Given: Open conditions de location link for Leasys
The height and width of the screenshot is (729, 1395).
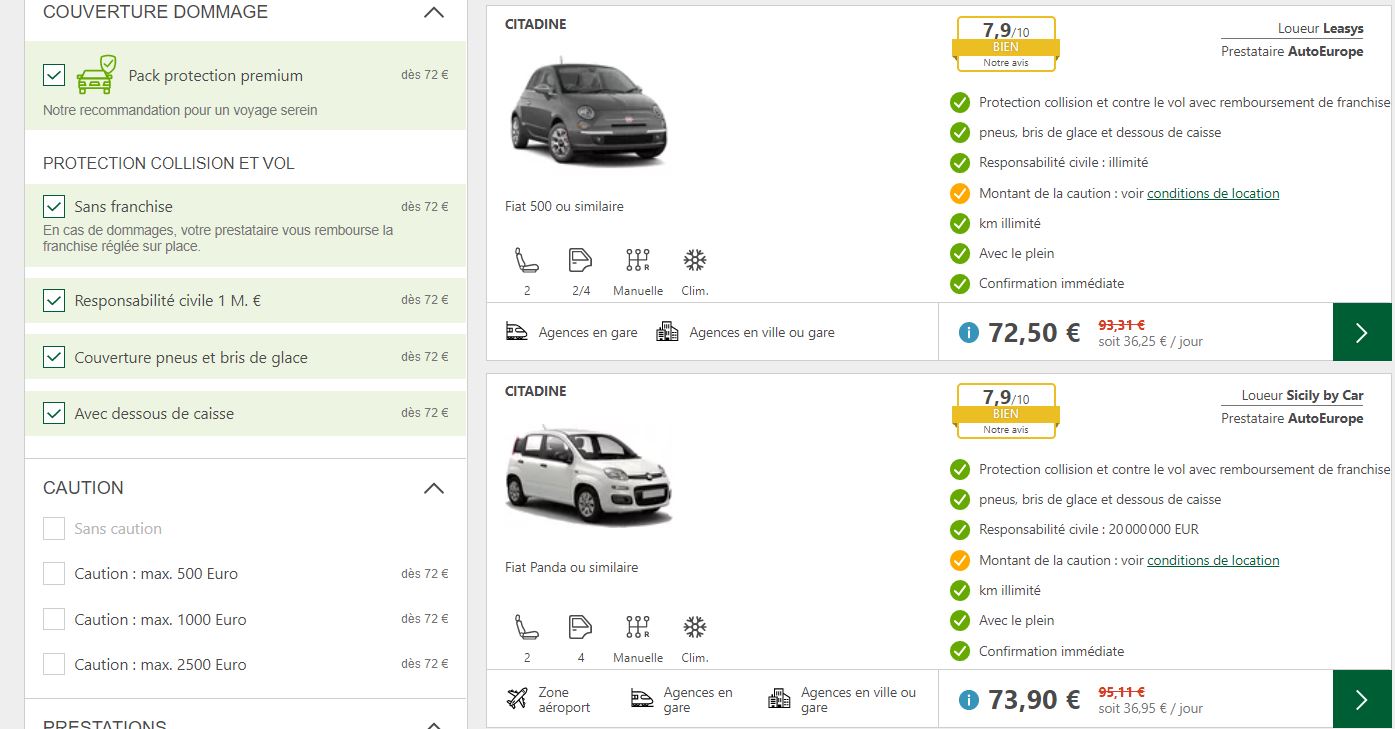Looking at the screenshot, I should (1213, 193).
